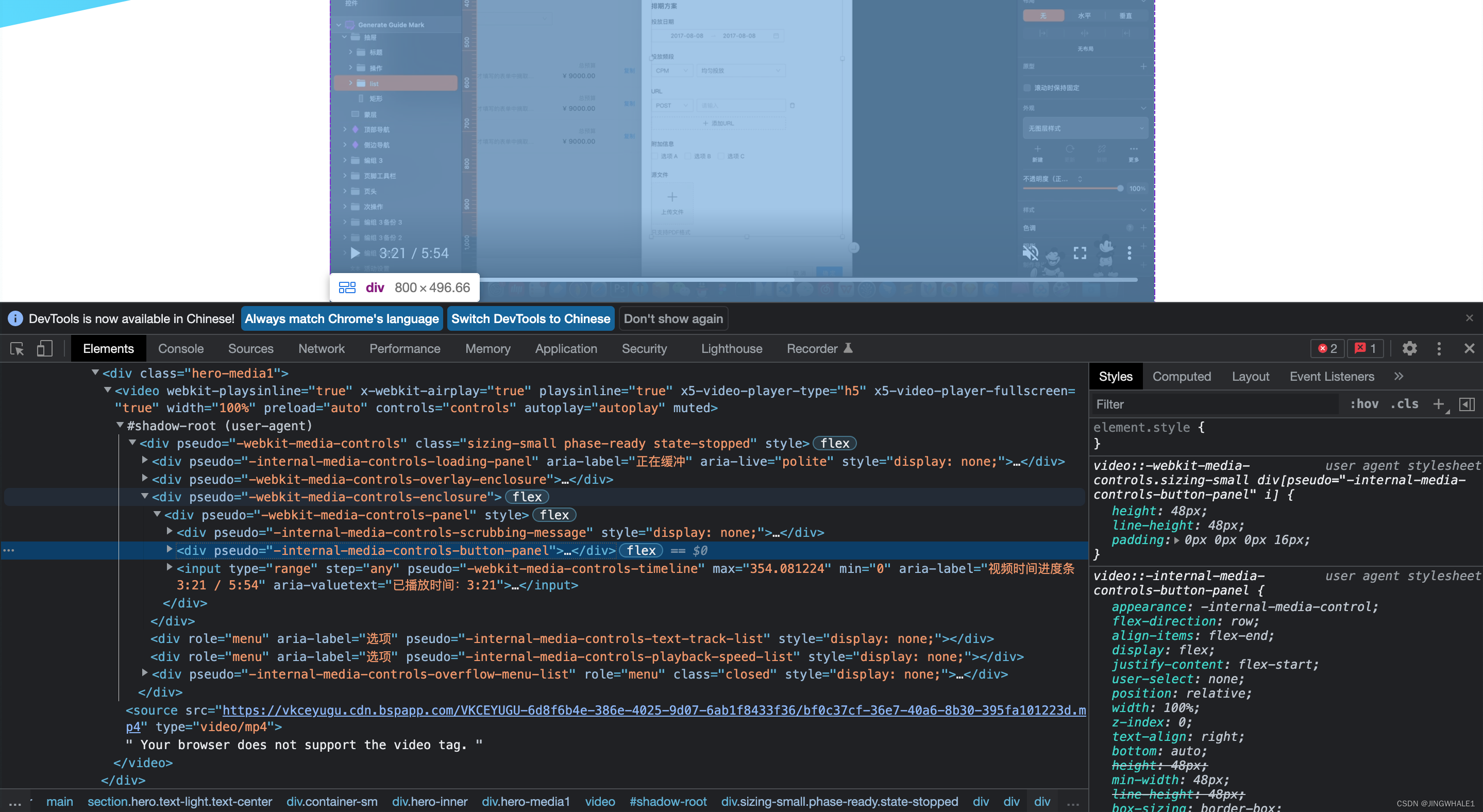
Task: Toggle the :hov element state panel
Action: pos(1364,404)
